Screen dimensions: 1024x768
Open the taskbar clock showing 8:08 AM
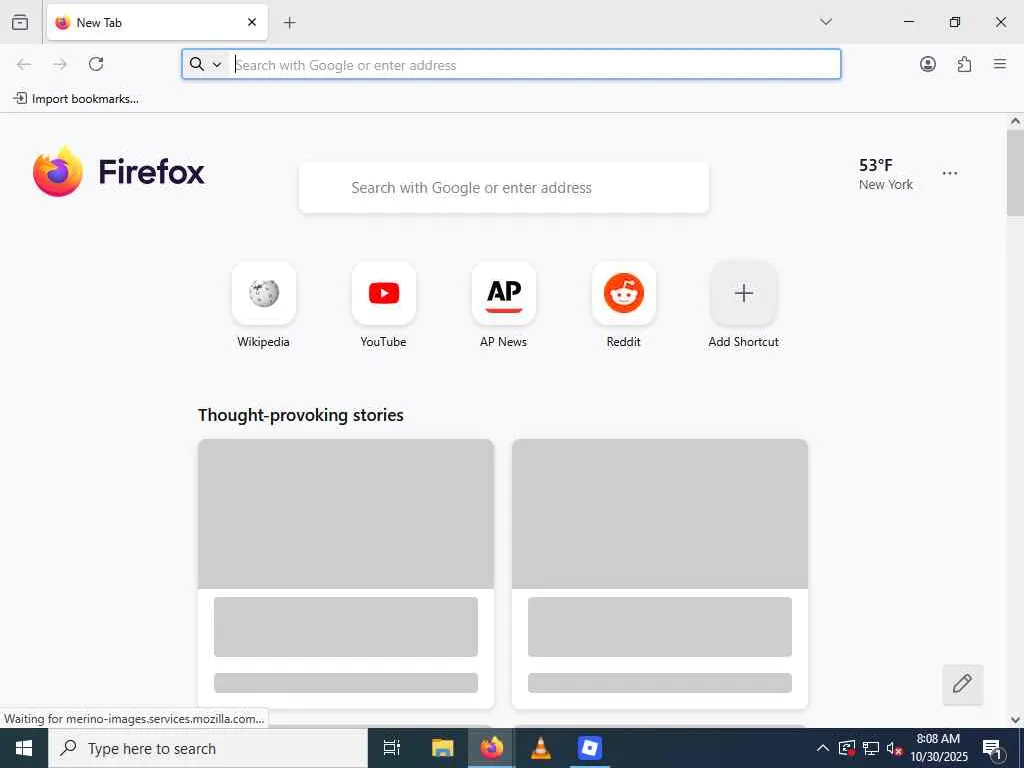938,748
